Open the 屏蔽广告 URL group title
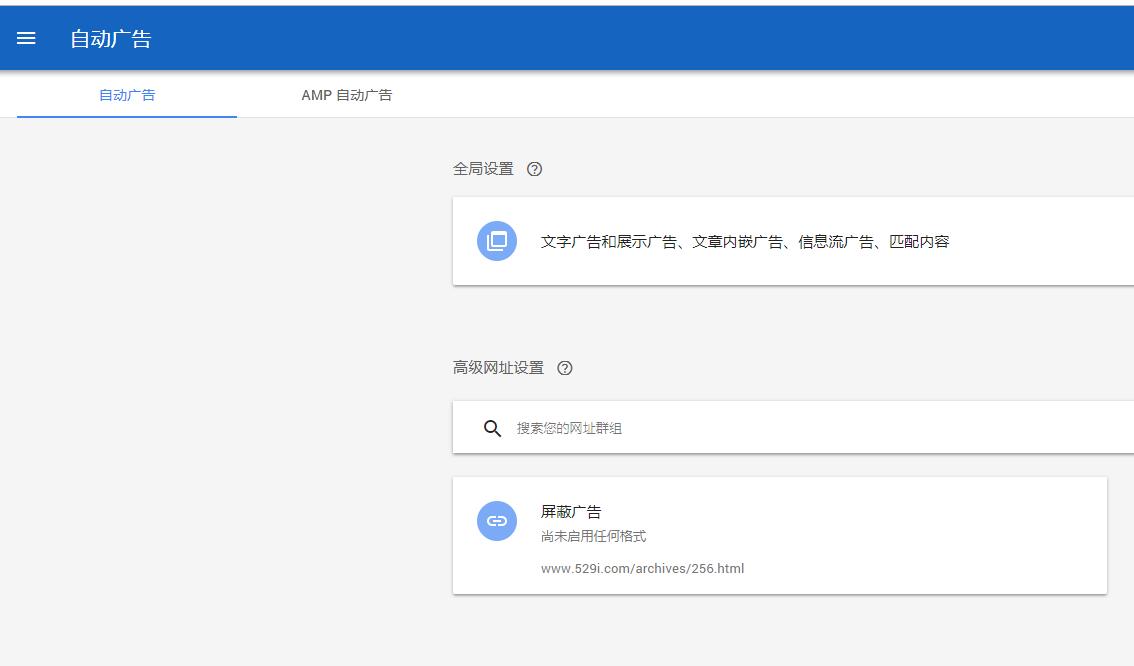The width and height of the screenshot is (1134, 666). coord(571,512)
